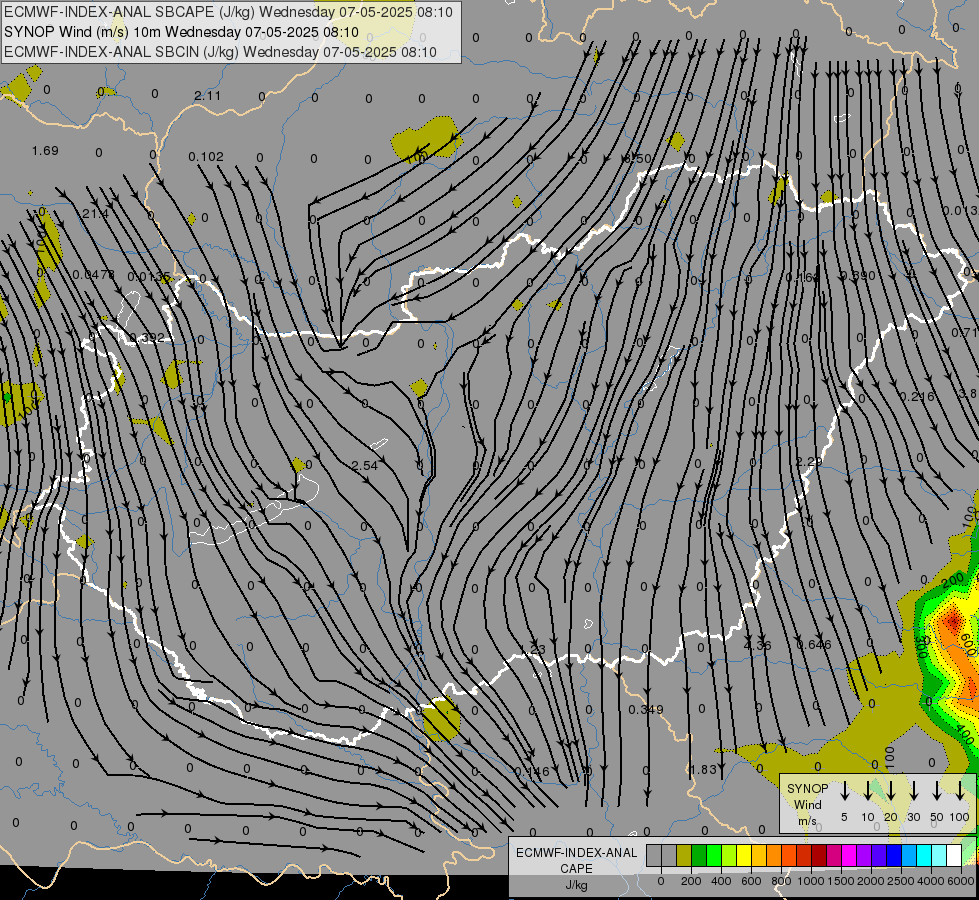Click the ECMWF-INDEX-ANAL SBCAPE title line

(x=228, y=12)
